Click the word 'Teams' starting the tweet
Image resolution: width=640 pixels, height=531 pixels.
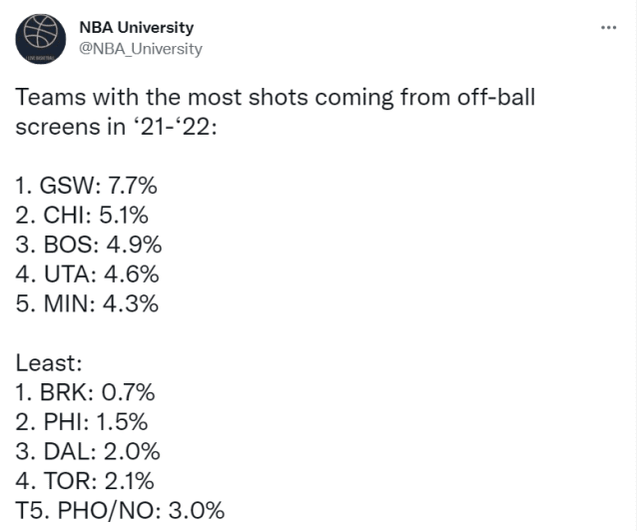click(x=47, y=100)
